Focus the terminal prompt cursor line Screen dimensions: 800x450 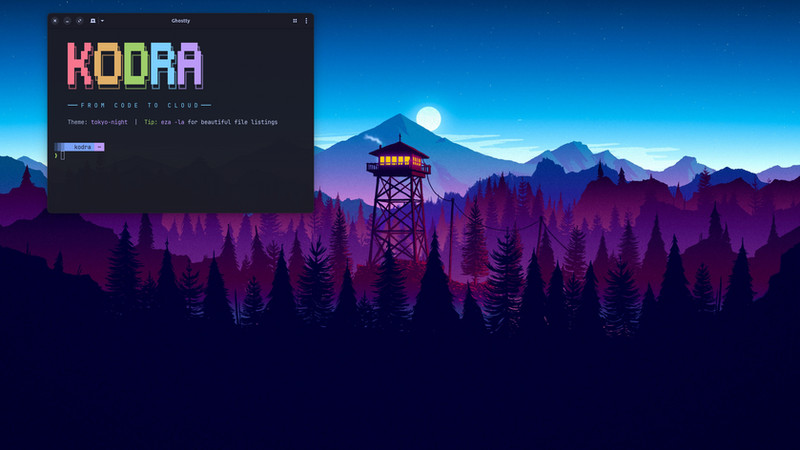click(63, 156)
